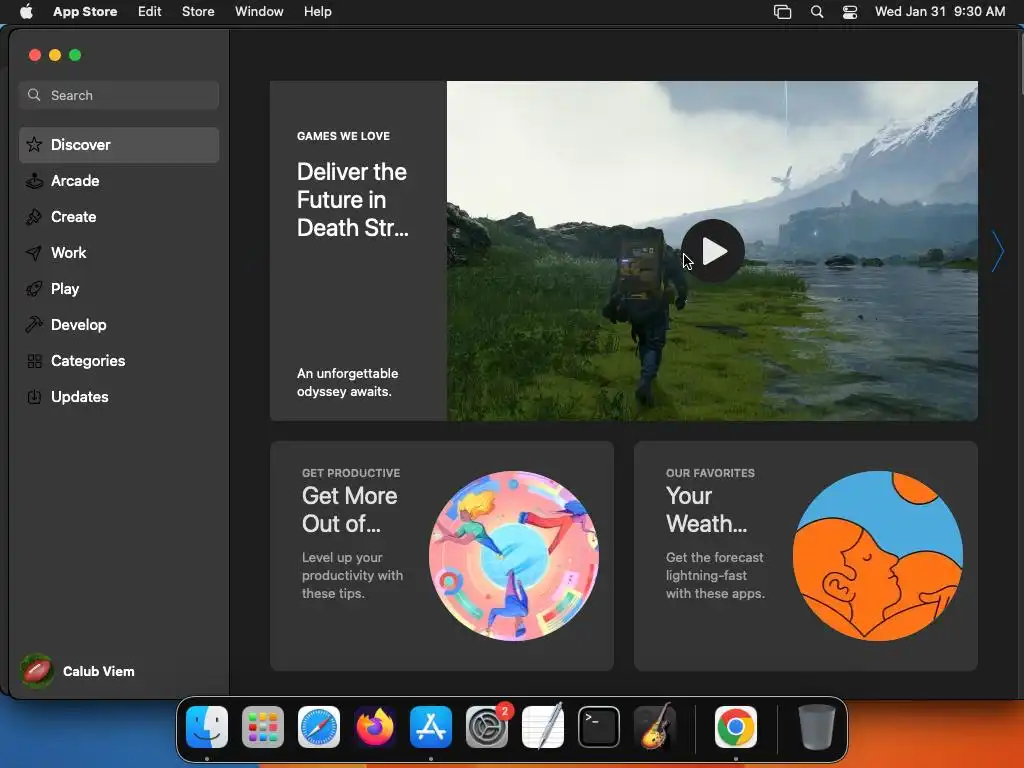Open the App Store menu

click(x=85, y=12)
